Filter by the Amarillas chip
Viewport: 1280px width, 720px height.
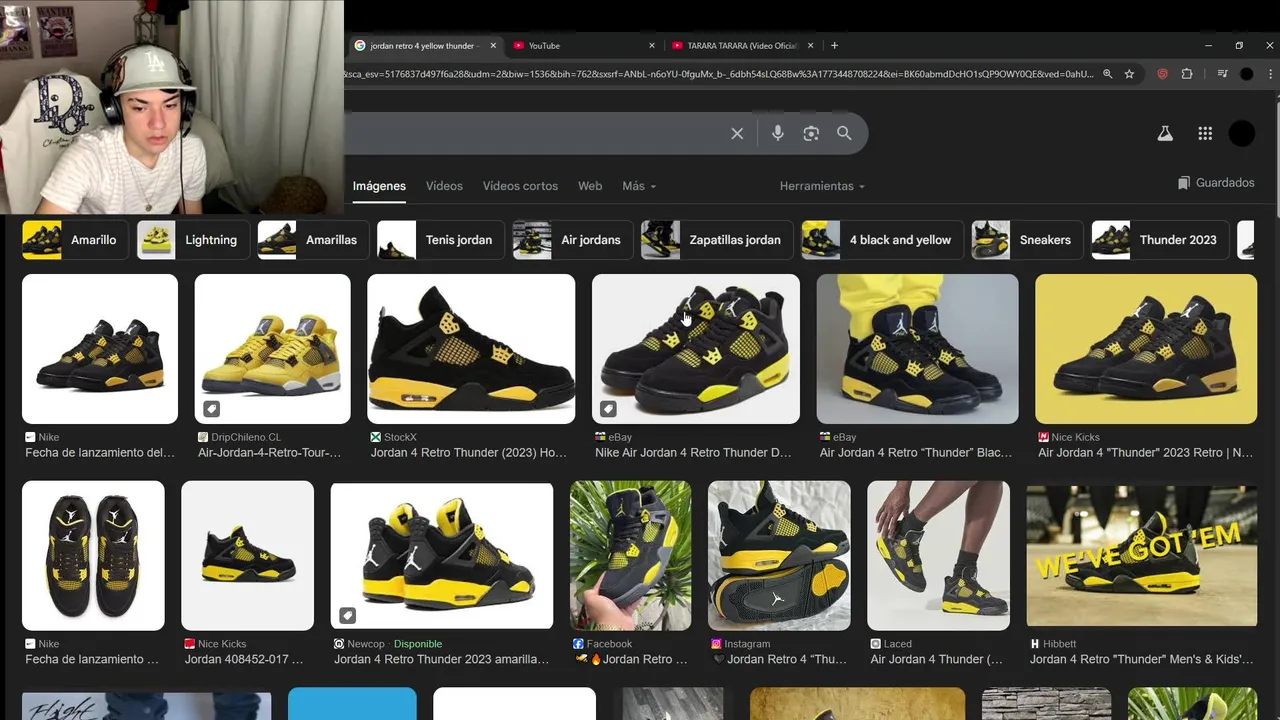pyautogui.click(x=313, y=240)
